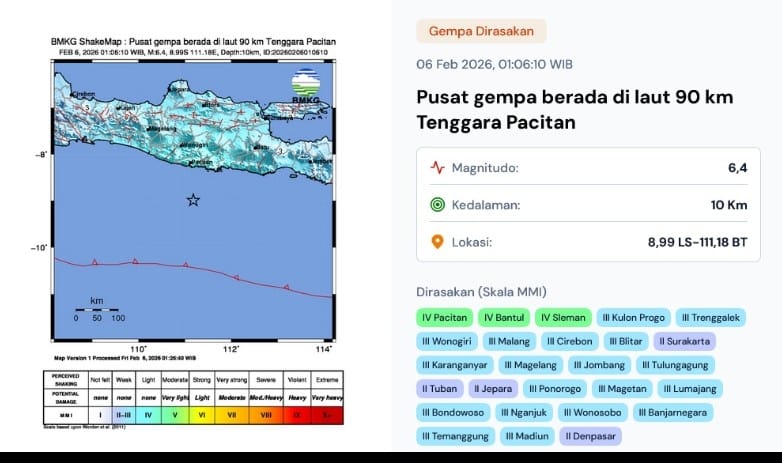Click the red MMI IX color cell
Viewport: 782px width, 463px height.
tap(297, 412)
